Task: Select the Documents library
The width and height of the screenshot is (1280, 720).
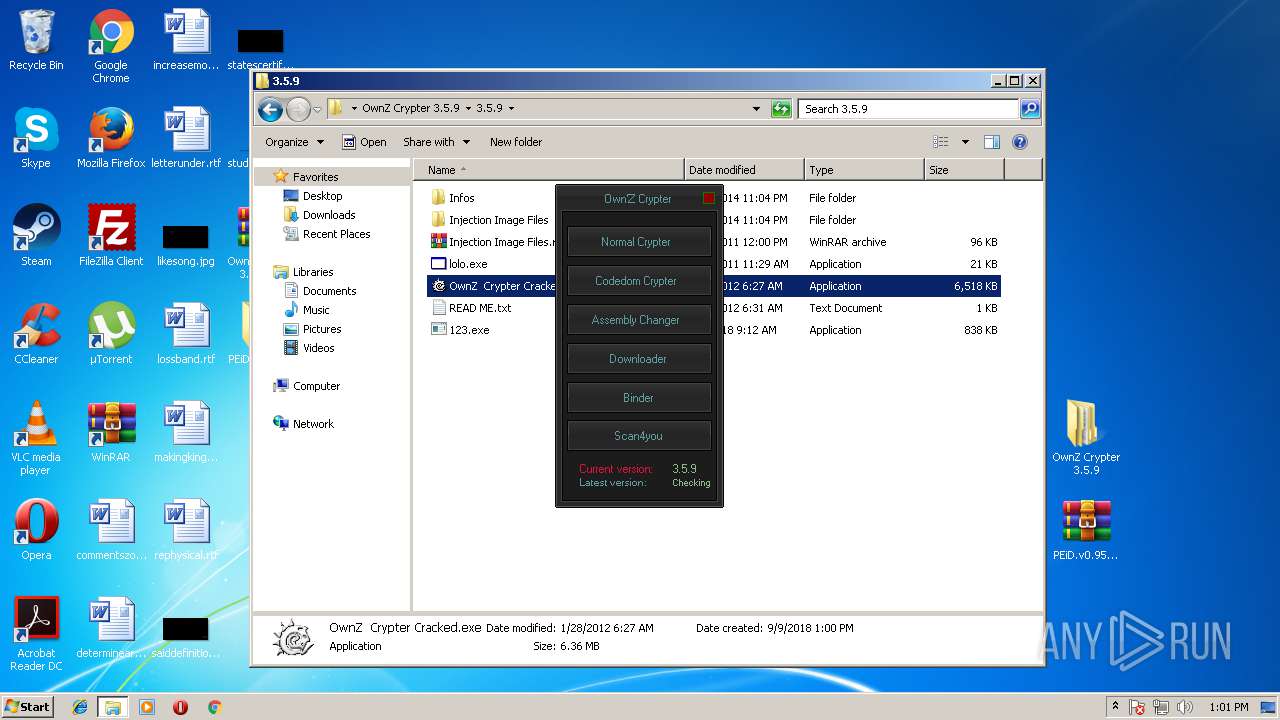Action: 320,291
